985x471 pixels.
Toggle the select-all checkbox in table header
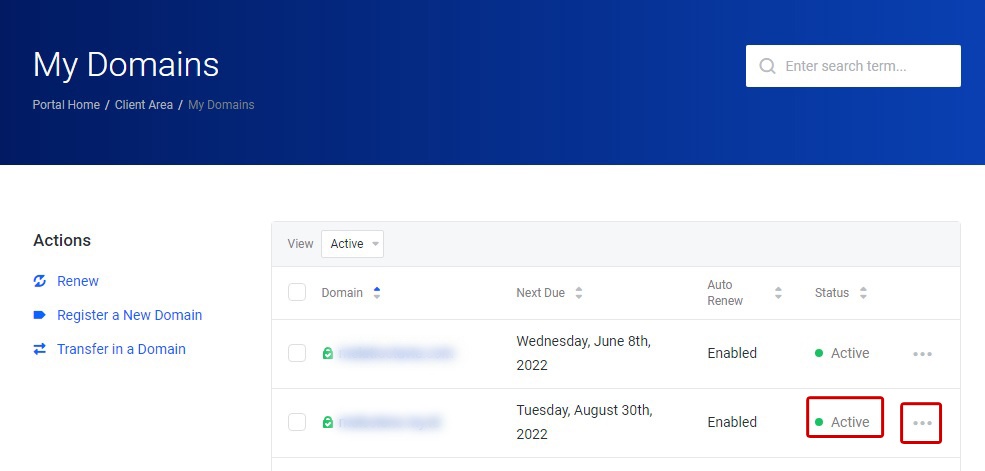point(297,292)
